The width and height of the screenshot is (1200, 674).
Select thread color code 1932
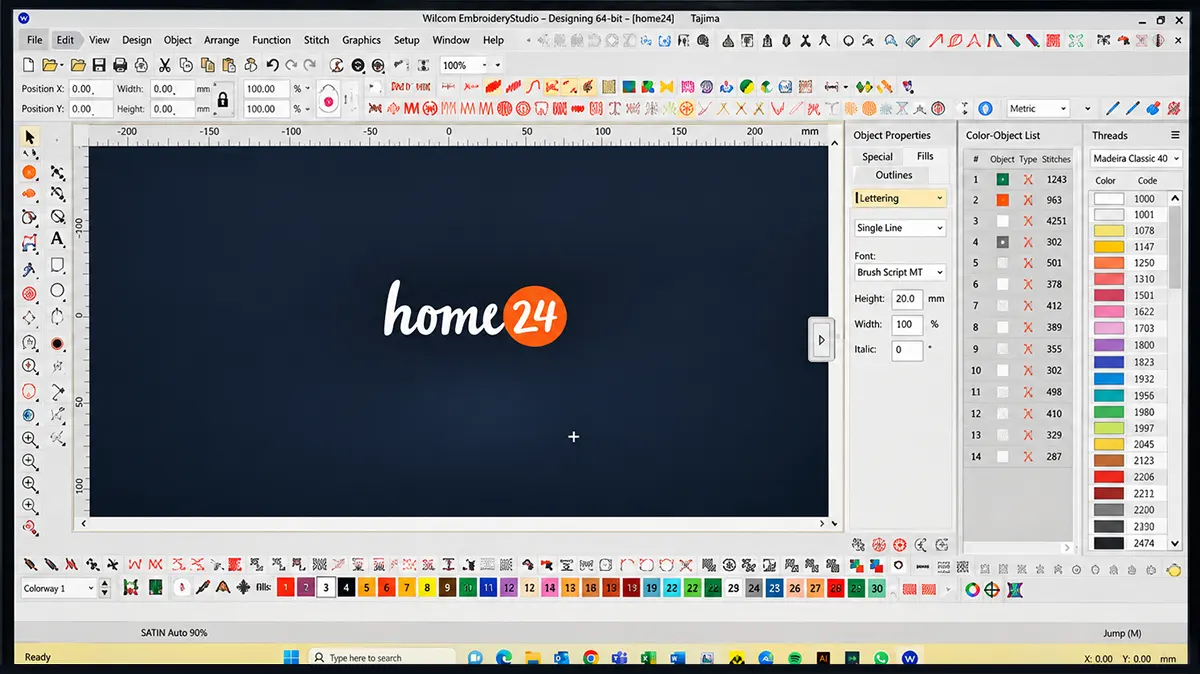point(1135,379)
